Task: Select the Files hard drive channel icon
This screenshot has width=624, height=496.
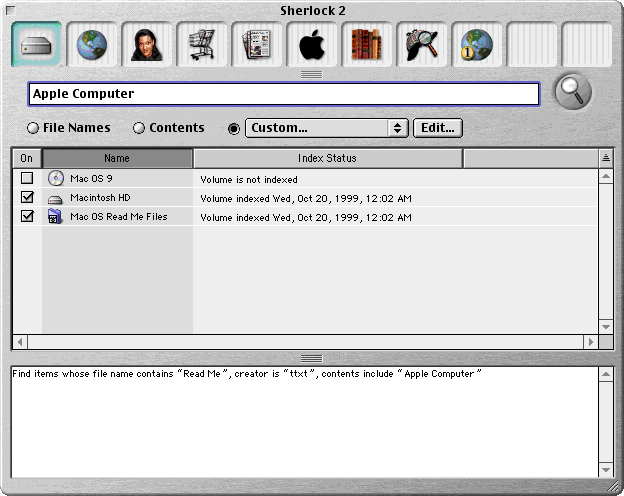Action: tap(36, 44)
